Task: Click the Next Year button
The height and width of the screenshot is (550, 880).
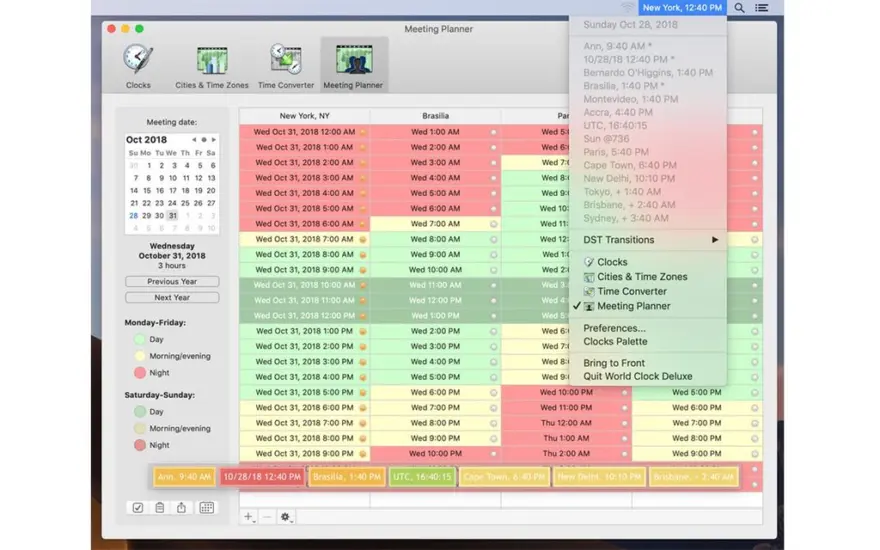Action: [172, 297]
